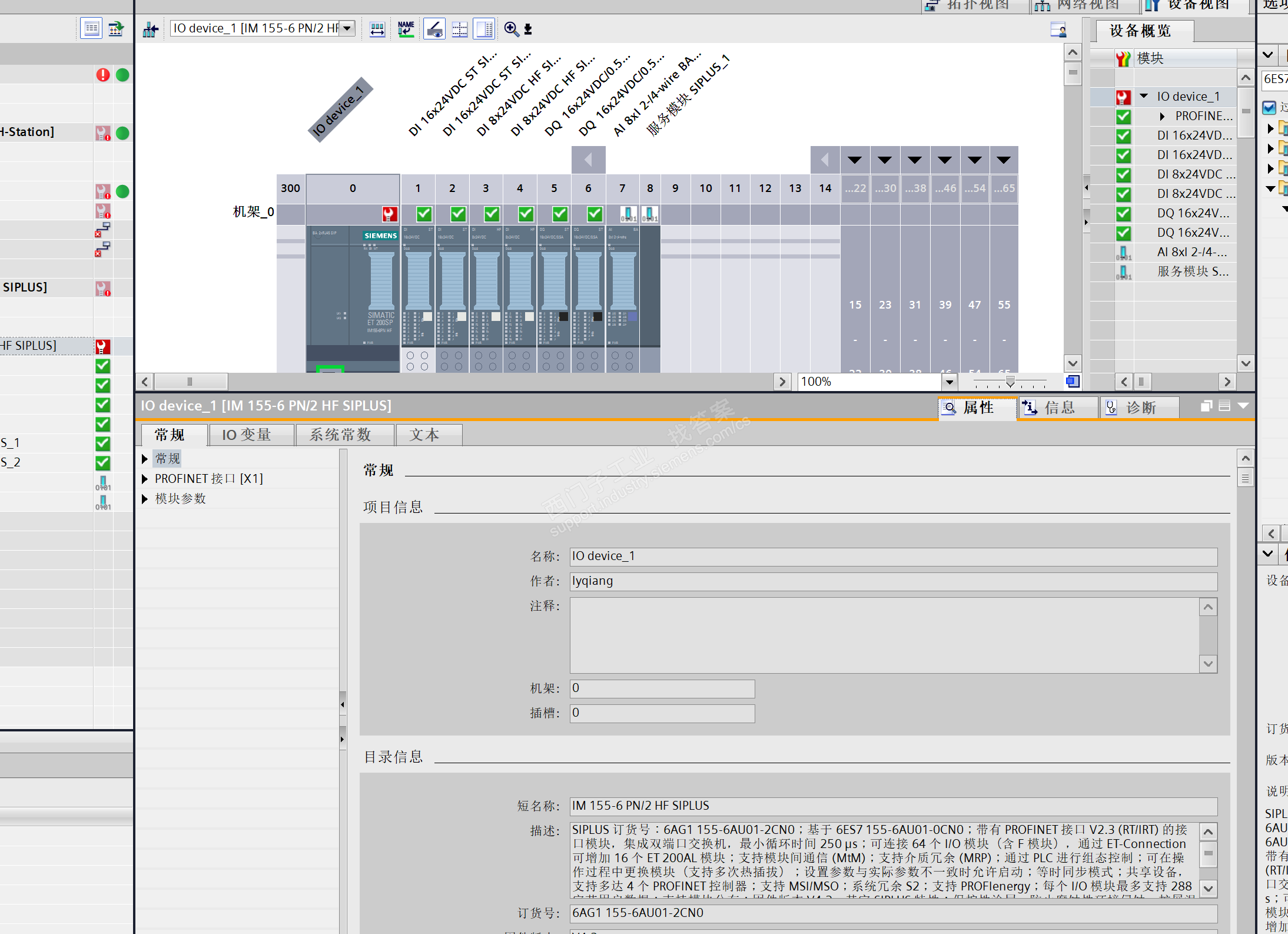The width and height of the screenshot is (1288, 934).
Task: Switch to the IO 变量 tab
Action: tap(246, 435)
